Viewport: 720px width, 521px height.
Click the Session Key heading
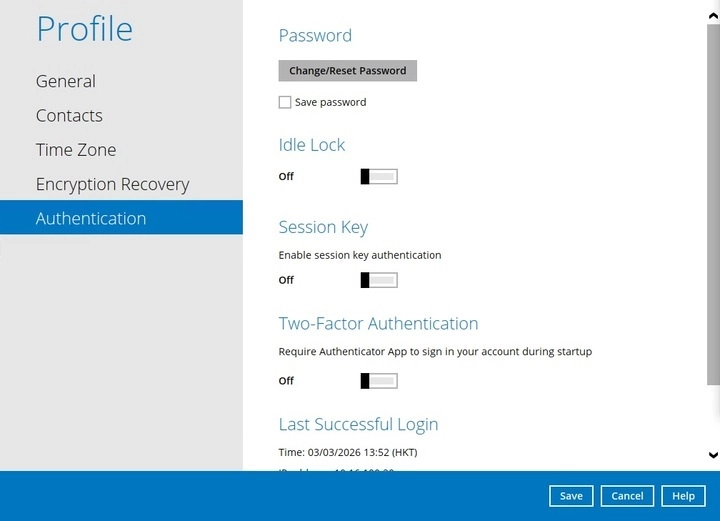pos(323,227)
